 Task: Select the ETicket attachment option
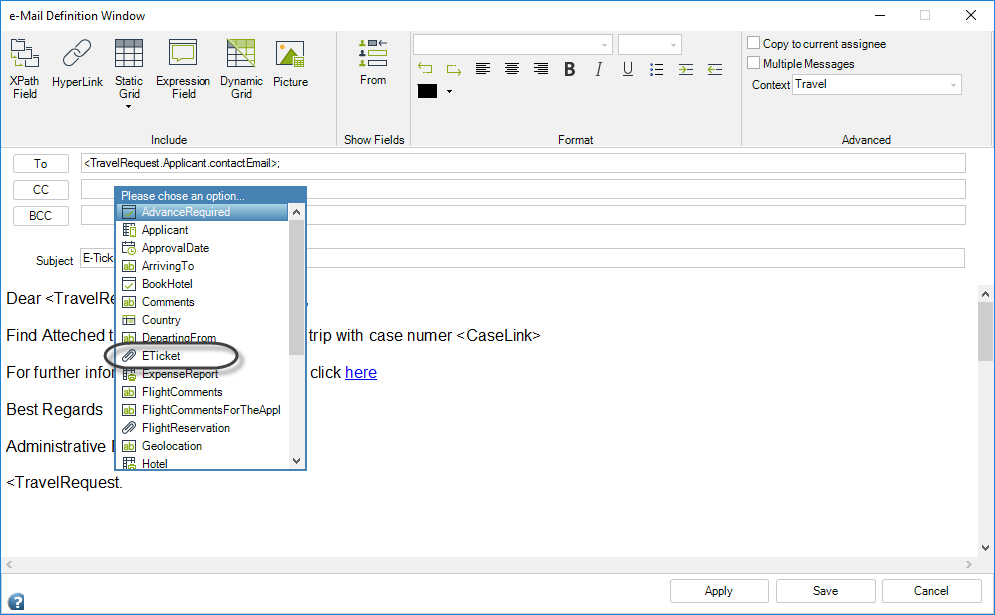click(x=202, y=356)
